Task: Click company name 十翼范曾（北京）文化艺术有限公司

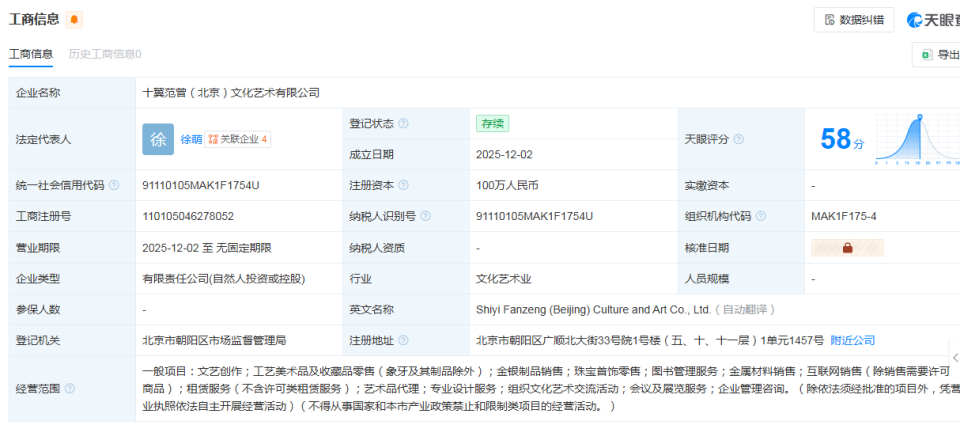Action: click(231, 93)
